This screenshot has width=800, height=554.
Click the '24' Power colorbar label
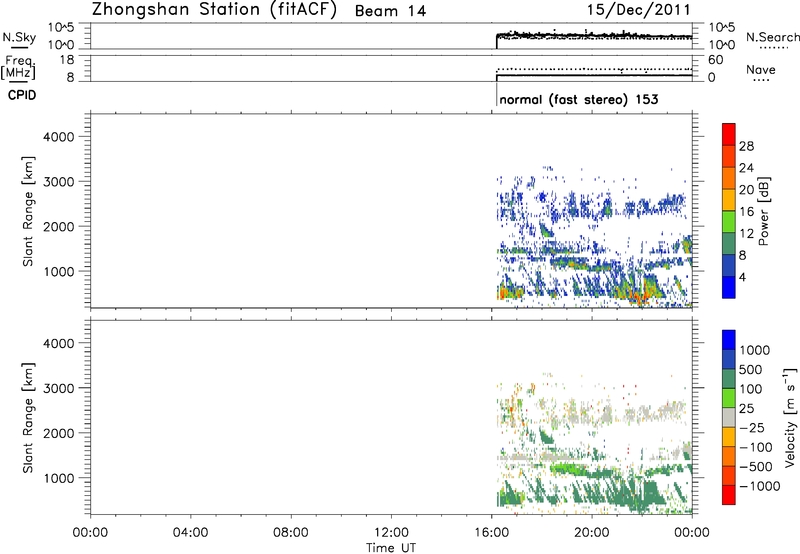(746, 168)
